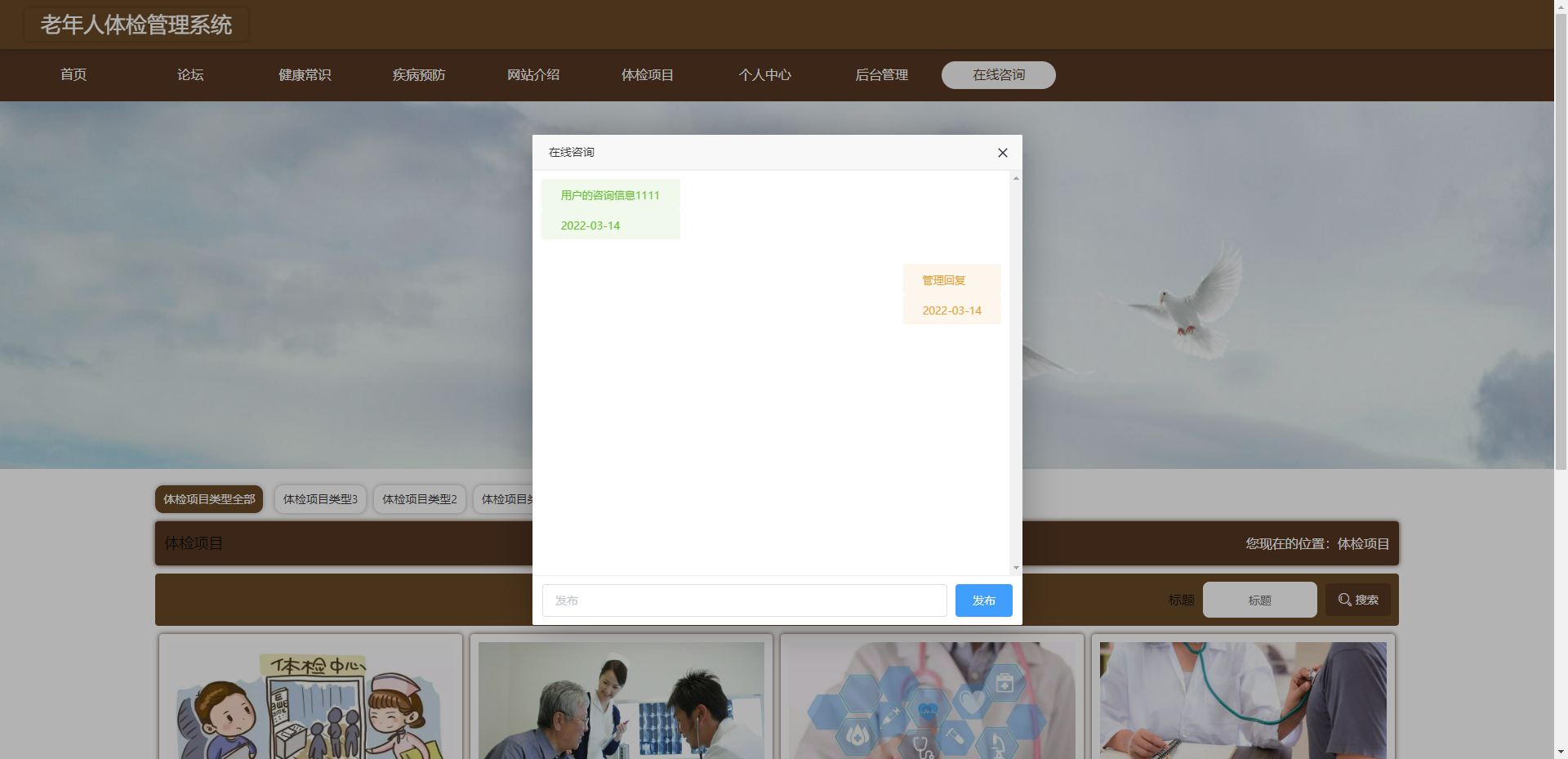Select the 体检项目类型全部 filter tab
The height and width of the screenshot is (759, 1568).
click(x=209, y=499)
